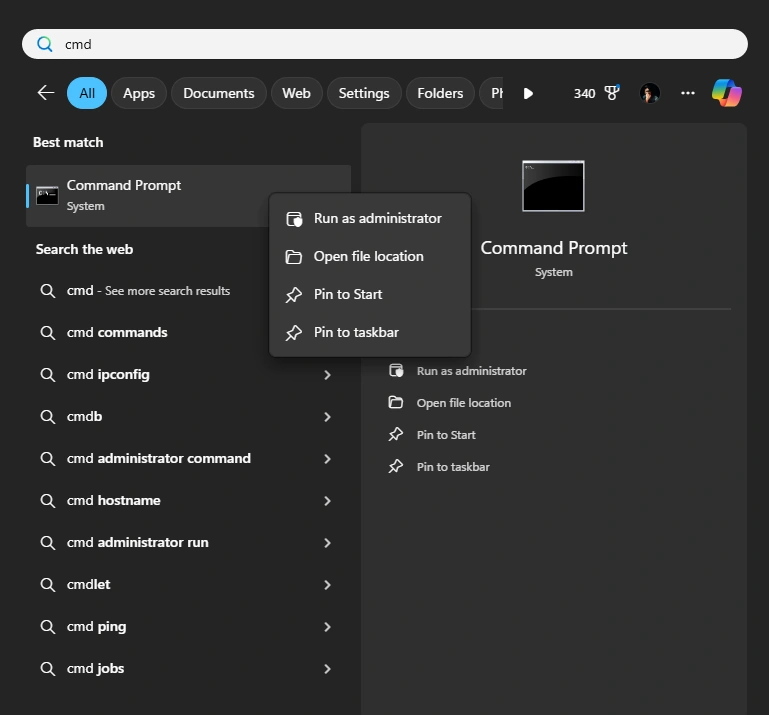
Task: Click search icon next to cmd commands
Action: coord(48,332)
